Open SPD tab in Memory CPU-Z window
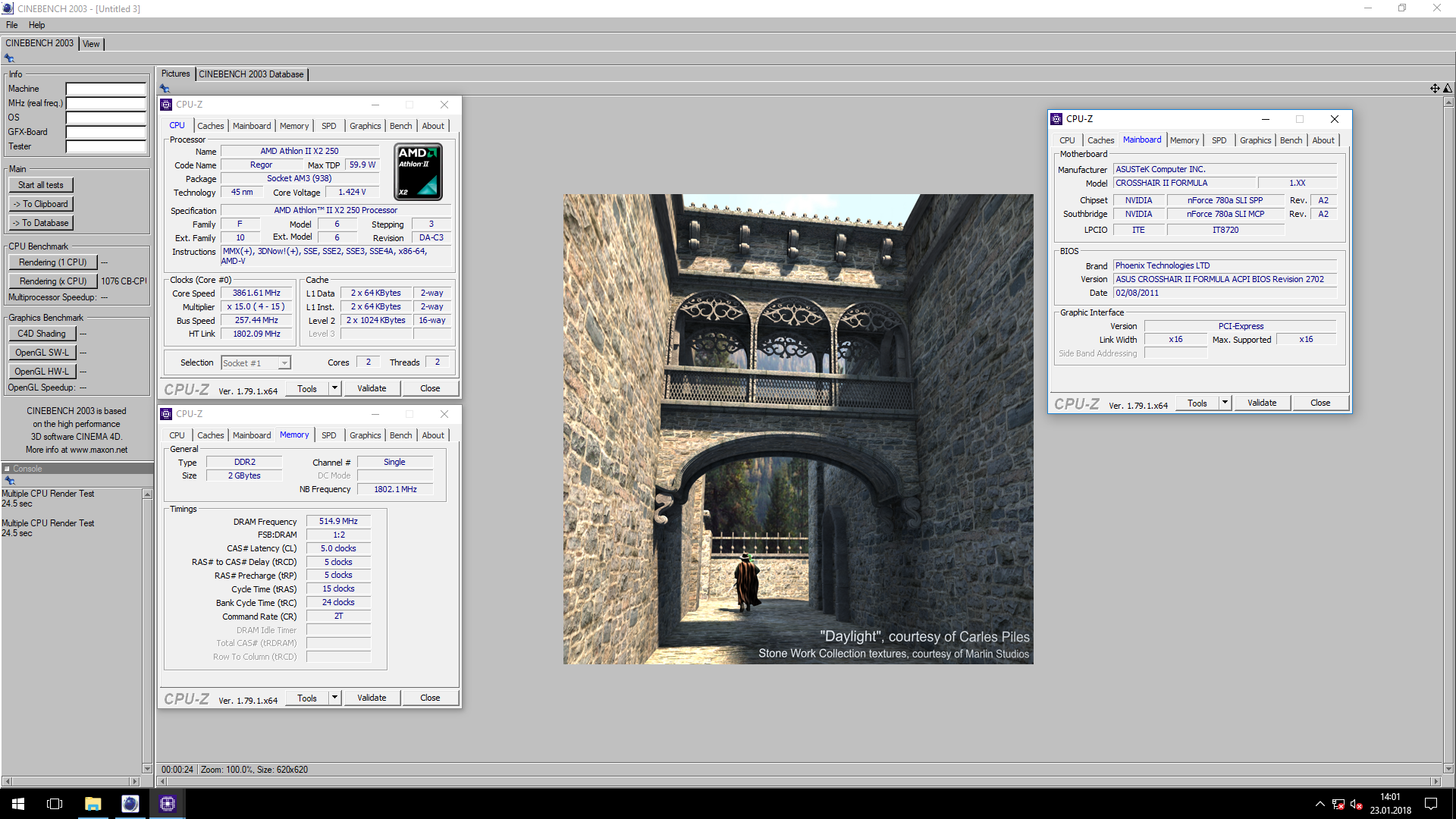This screenshot has height=819, width=1456. tap(328, 435)
